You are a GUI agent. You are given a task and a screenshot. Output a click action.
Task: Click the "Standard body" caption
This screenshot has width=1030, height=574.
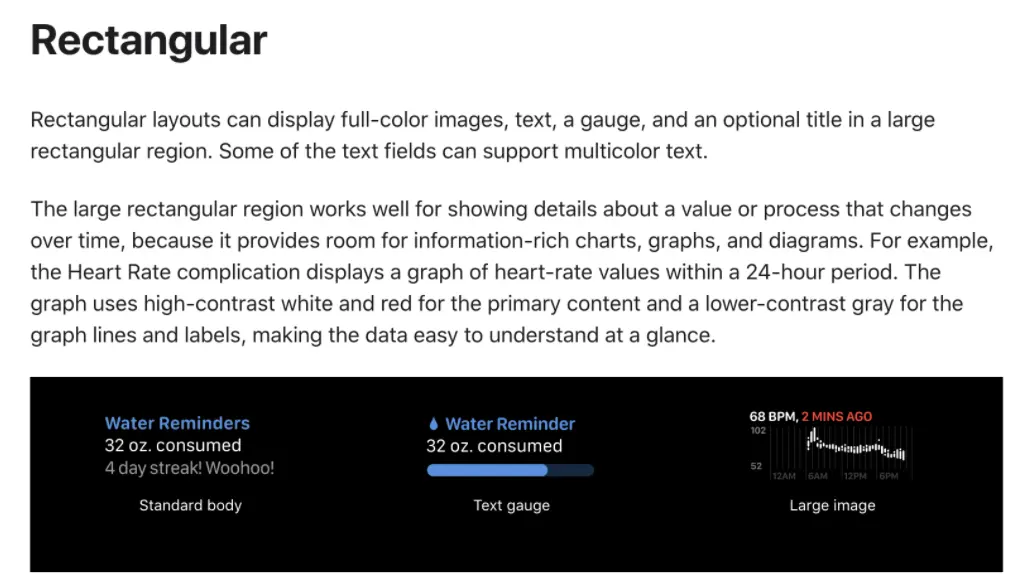(x=190, y=506)
